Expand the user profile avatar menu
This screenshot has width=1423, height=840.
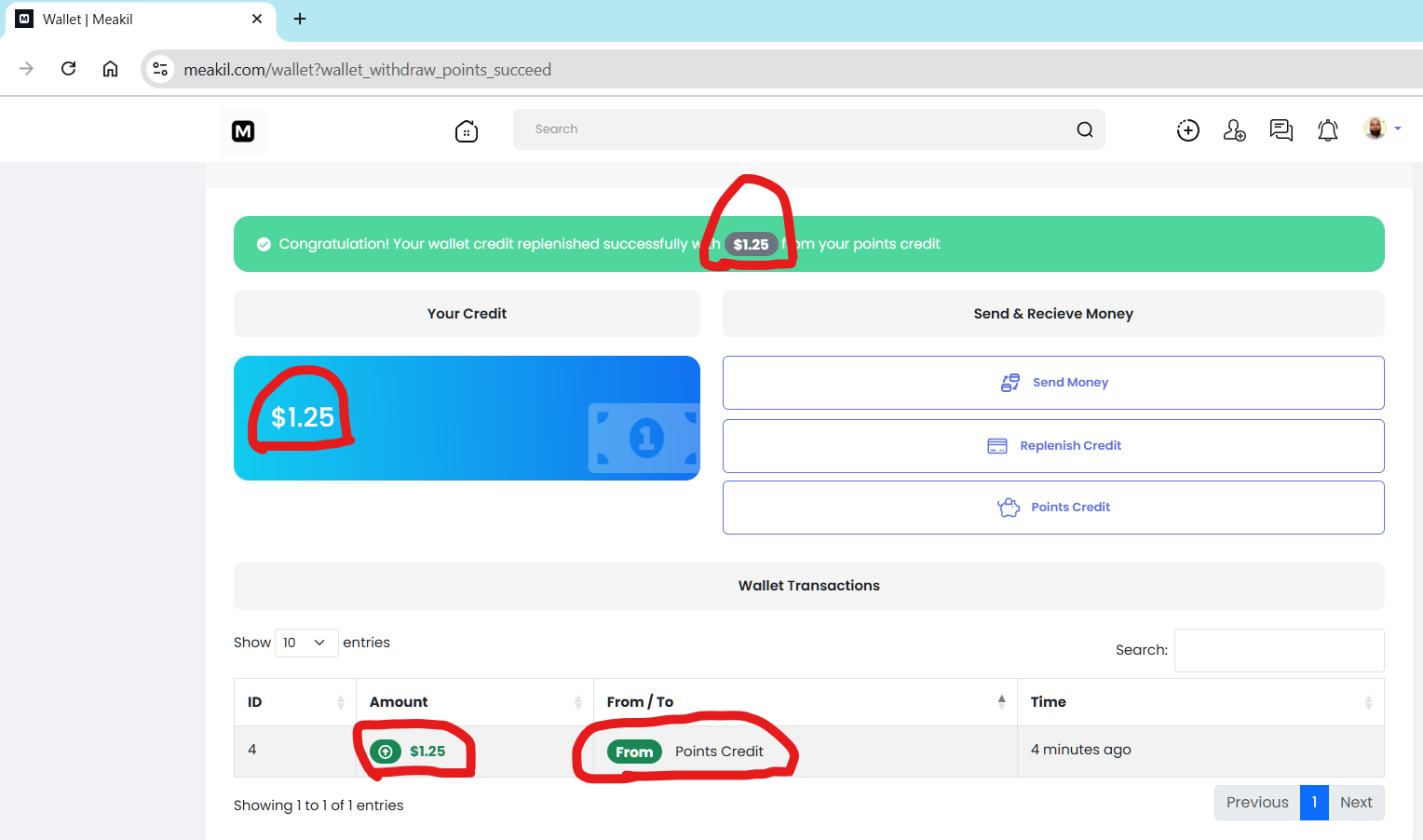tap(1380, 129)
